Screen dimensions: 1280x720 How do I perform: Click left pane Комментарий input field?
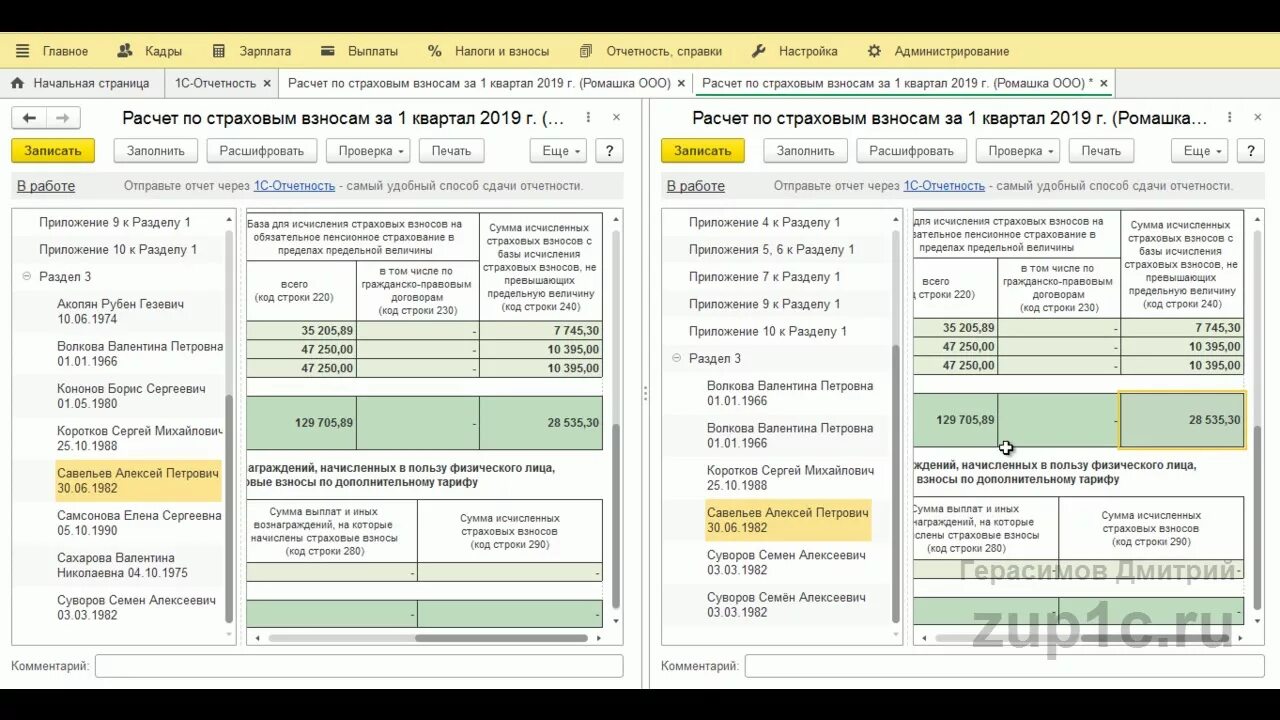click(x=359, y=666)
